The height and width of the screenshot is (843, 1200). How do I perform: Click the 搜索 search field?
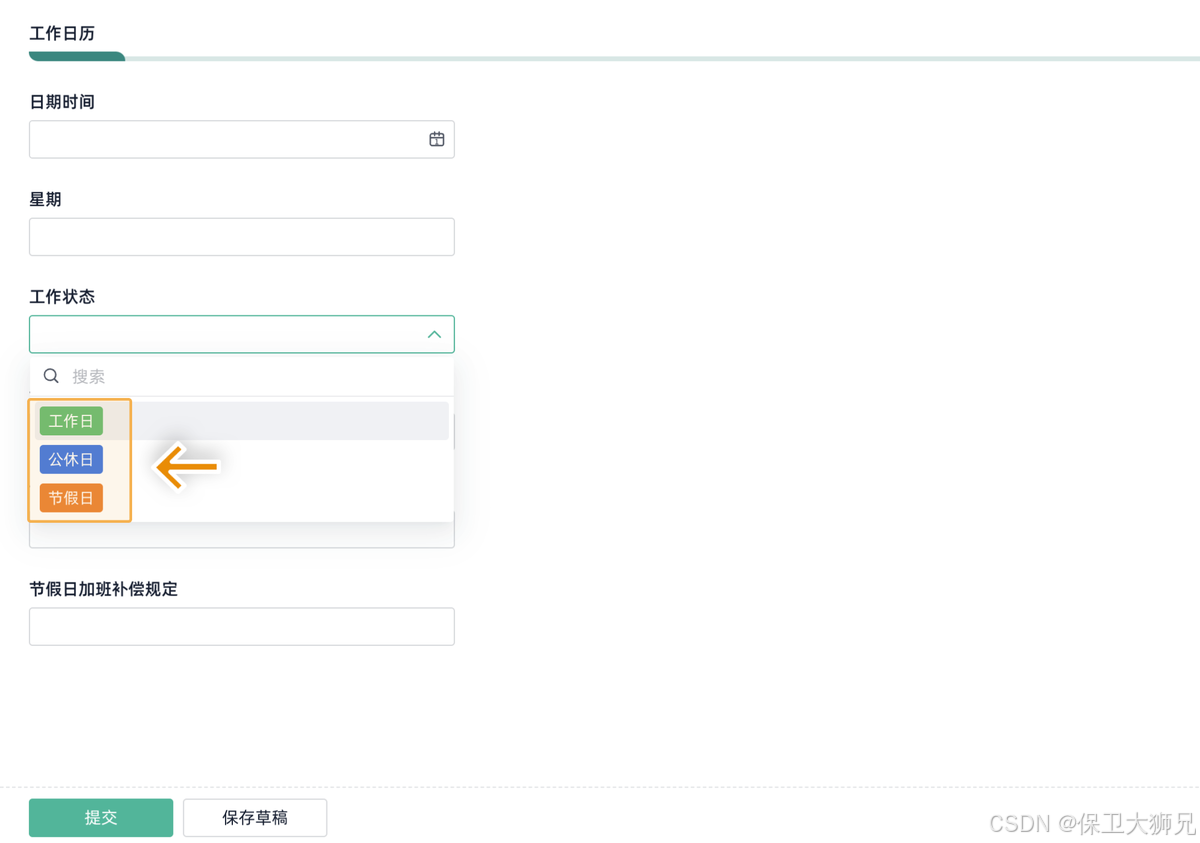coord(242,376)
